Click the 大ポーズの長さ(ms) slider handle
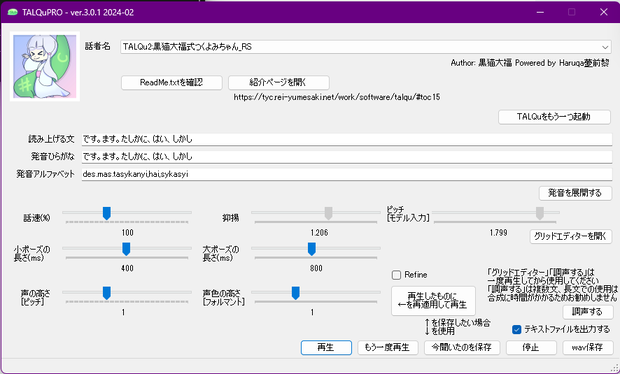620x374 pixels. coord(312,249)
